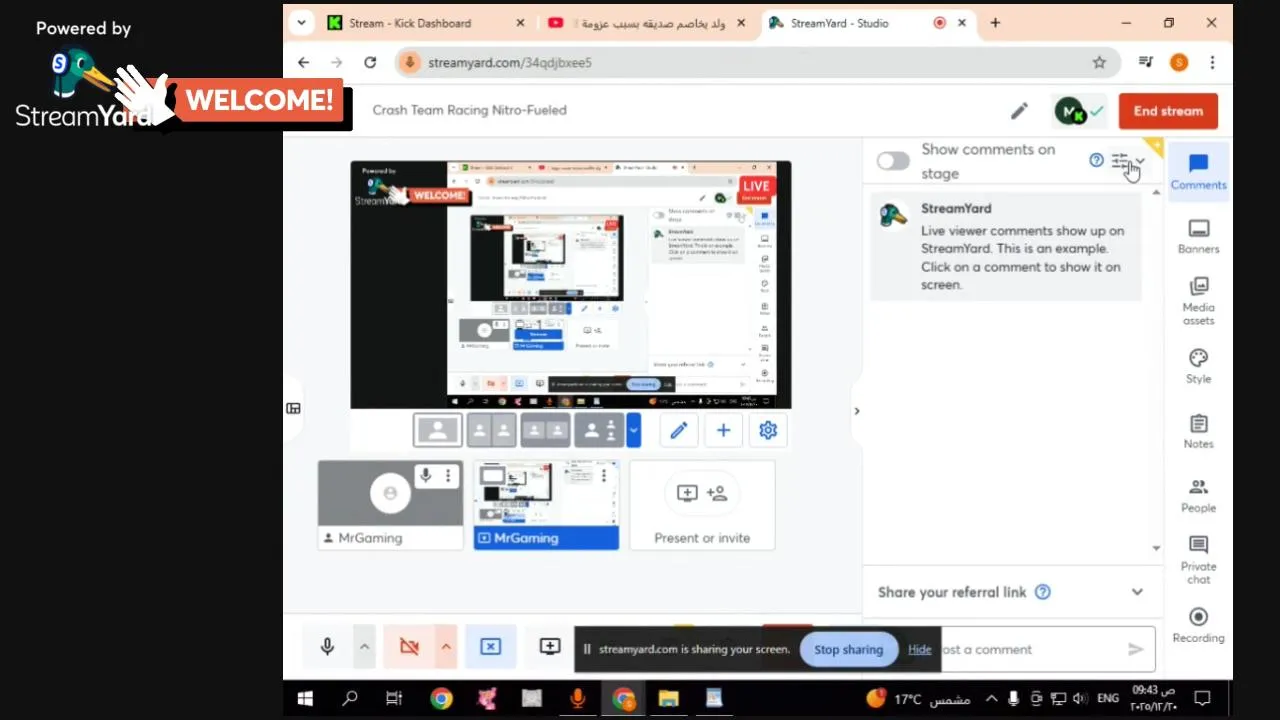Image resolution: width=1280 pixels, height=720 pixels.
Task: Toggle Show comments on stage switch
Action: coord(893,161)
